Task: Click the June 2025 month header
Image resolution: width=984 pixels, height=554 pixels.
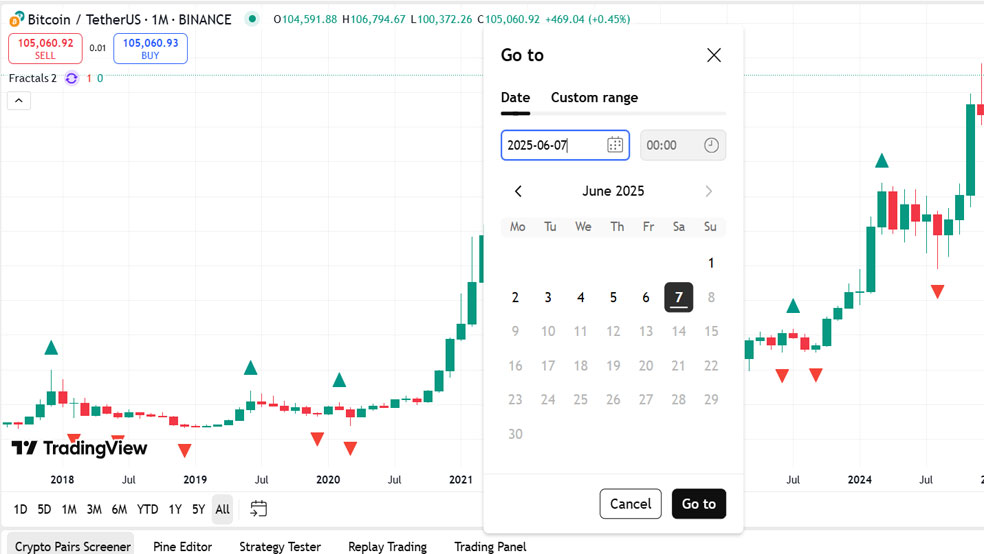Action: pos(613,191)
